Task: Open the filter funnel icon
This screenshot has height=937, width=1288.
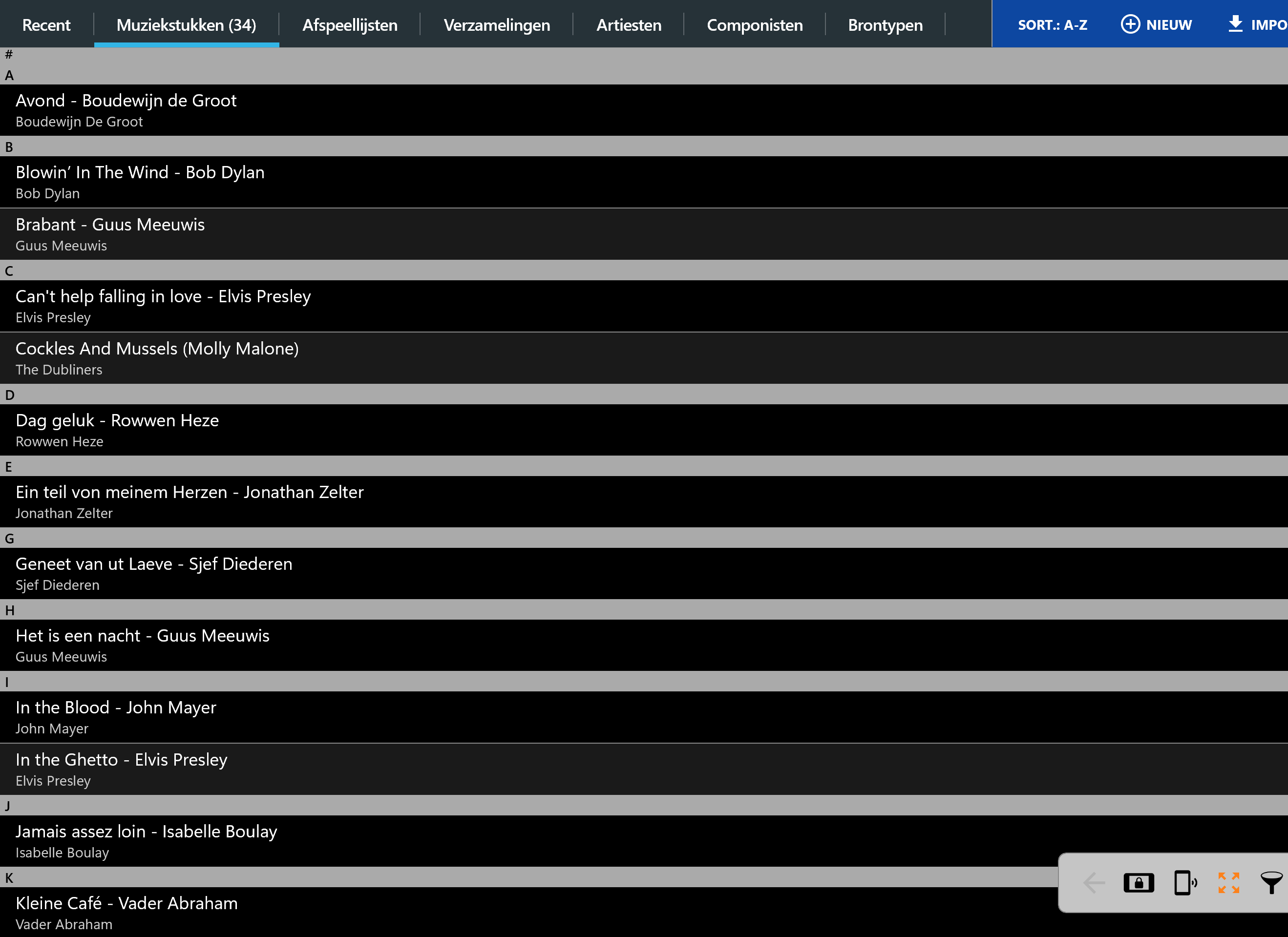Action: click(x=1271, y=883)
